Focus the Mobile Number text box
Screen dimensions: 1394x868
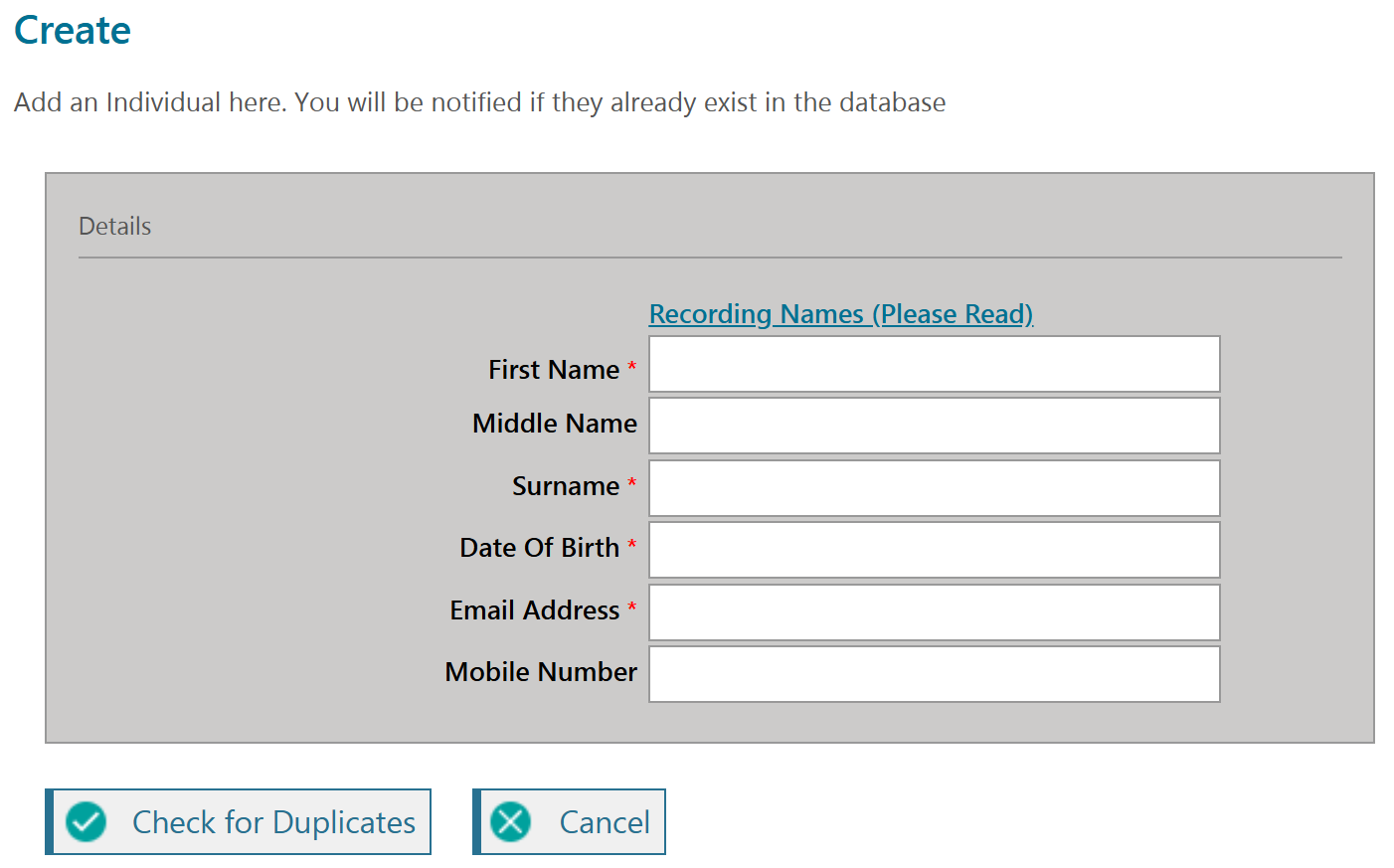934,674
